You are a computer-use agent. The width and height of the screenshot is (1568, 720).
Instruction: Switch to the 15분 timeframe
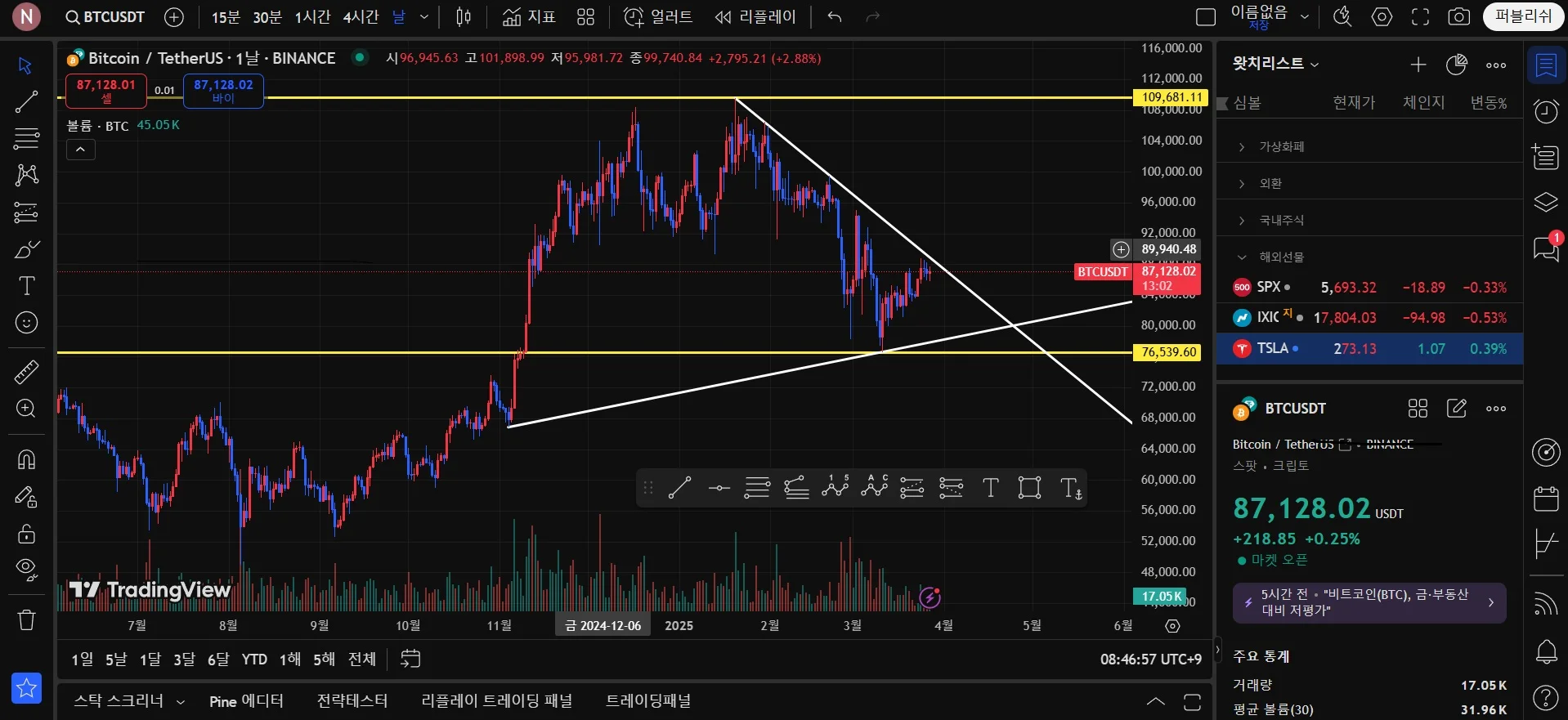coord(226,17)
